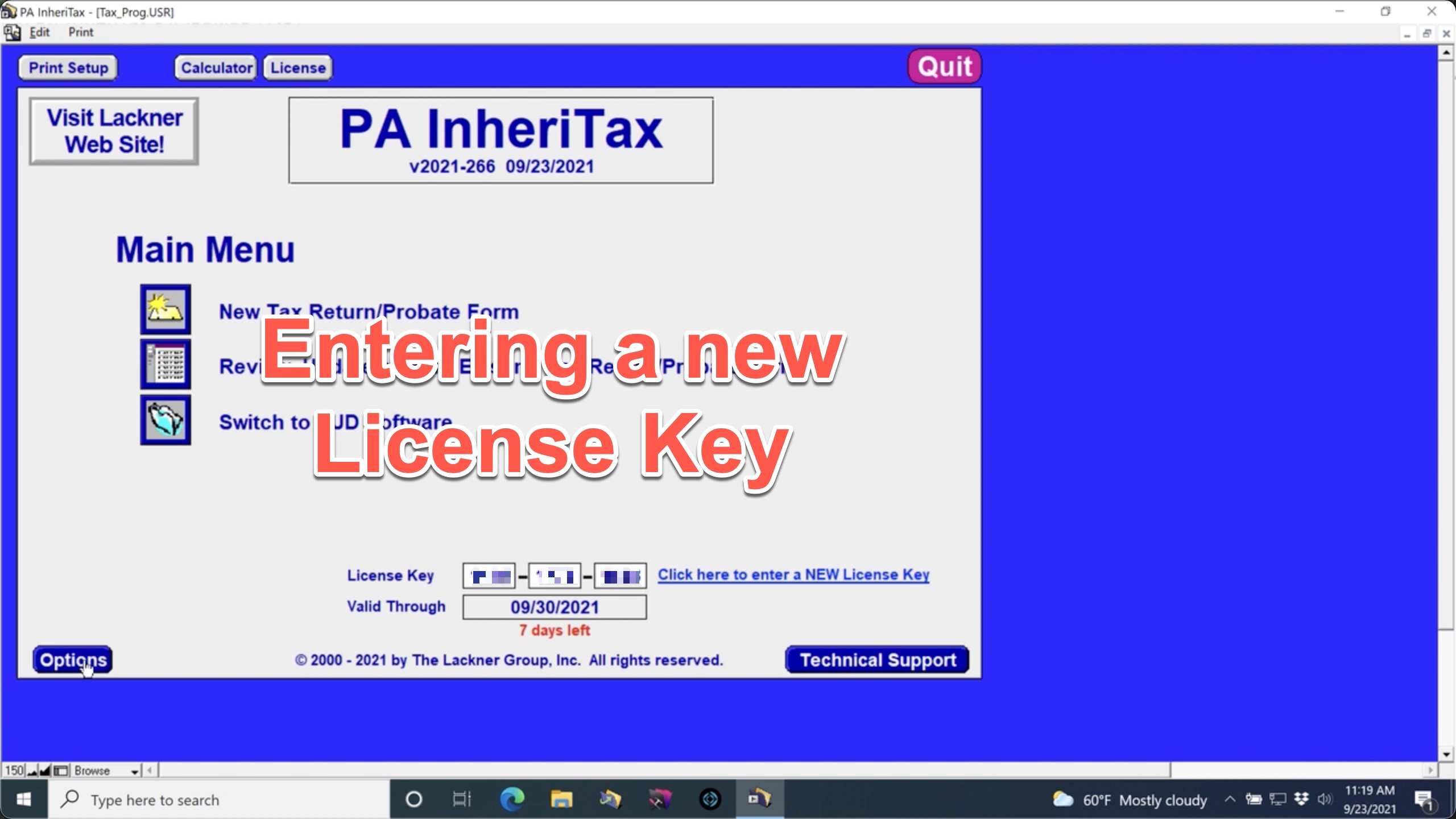The width and height of the screenshot is (1456, 819).
Task: Open the volume control in the system tray
Action: (x=1325, y=800)
